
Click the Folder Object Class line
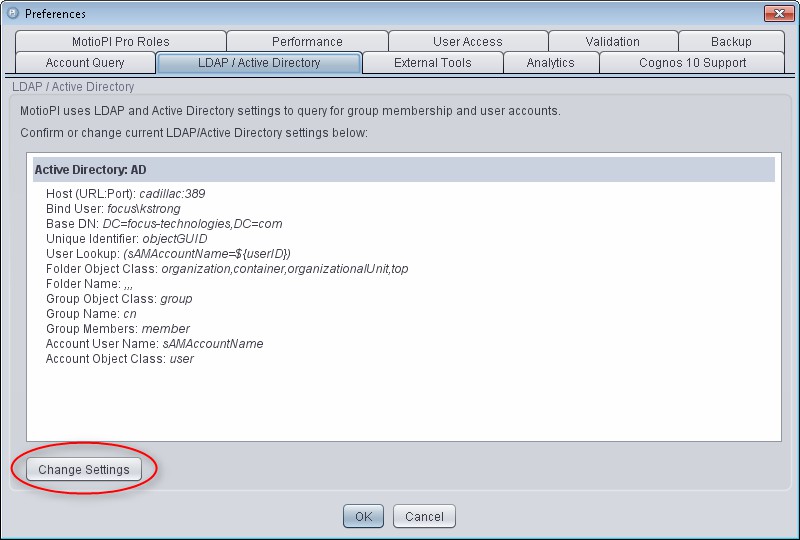pos(227,268)
